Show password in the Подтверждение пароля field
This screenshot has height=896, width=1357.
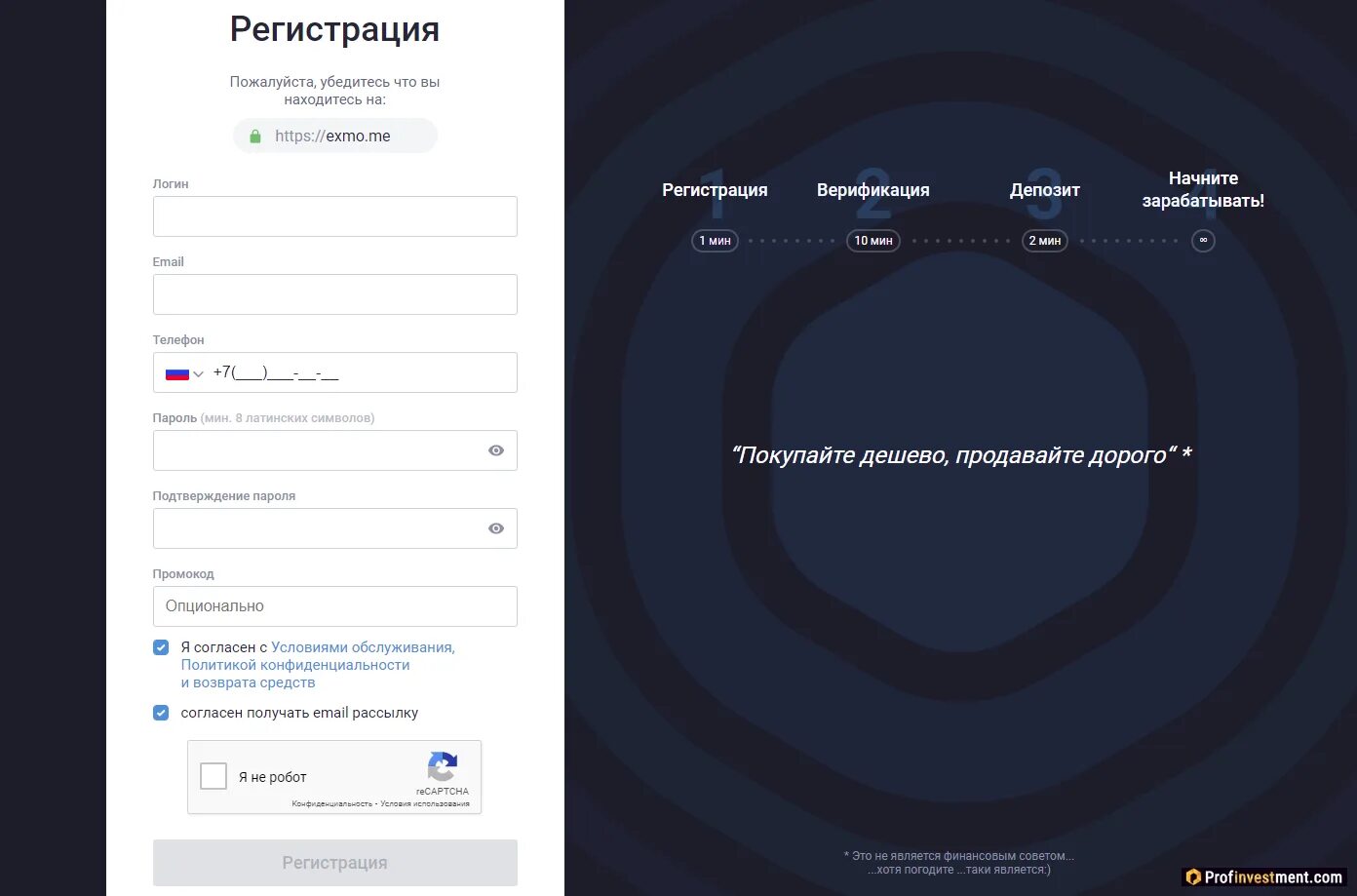(496, 528)
